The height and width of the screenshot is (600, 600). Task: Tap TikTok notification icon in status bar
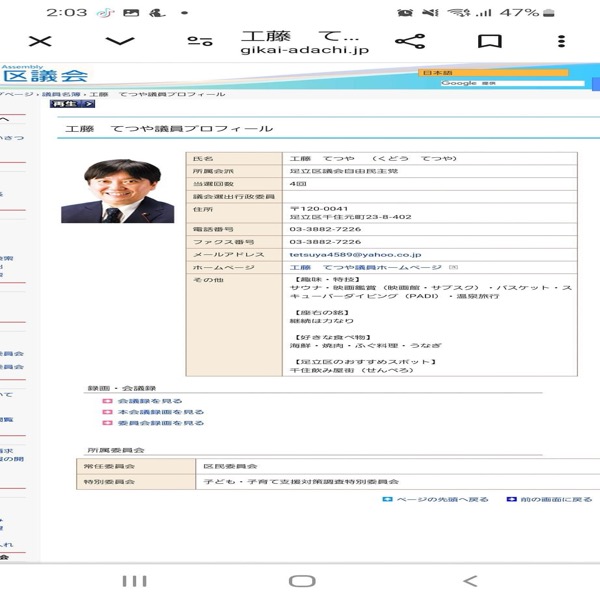pyautogui.click(x=105, y=13)
